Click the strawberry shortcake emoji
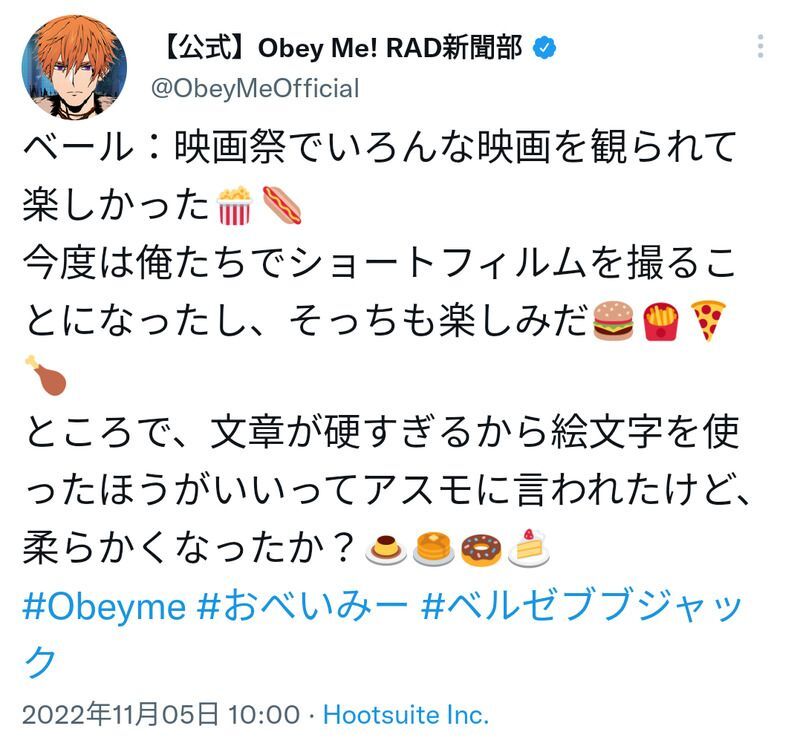The width and height of the screenshot is (800, 749). coord(529,547)
